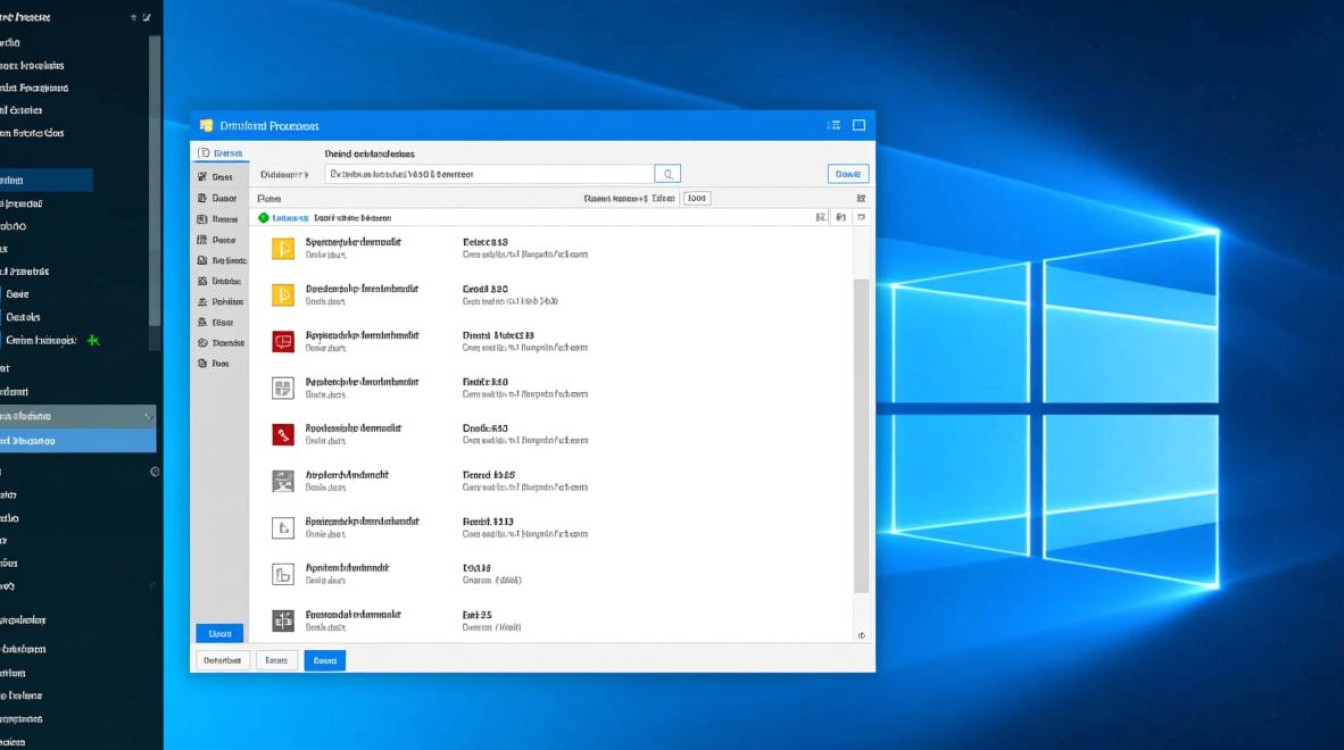1344x750 pixels.
Task: Click the yellow icon of the first extension result
Action: (282, 248)
